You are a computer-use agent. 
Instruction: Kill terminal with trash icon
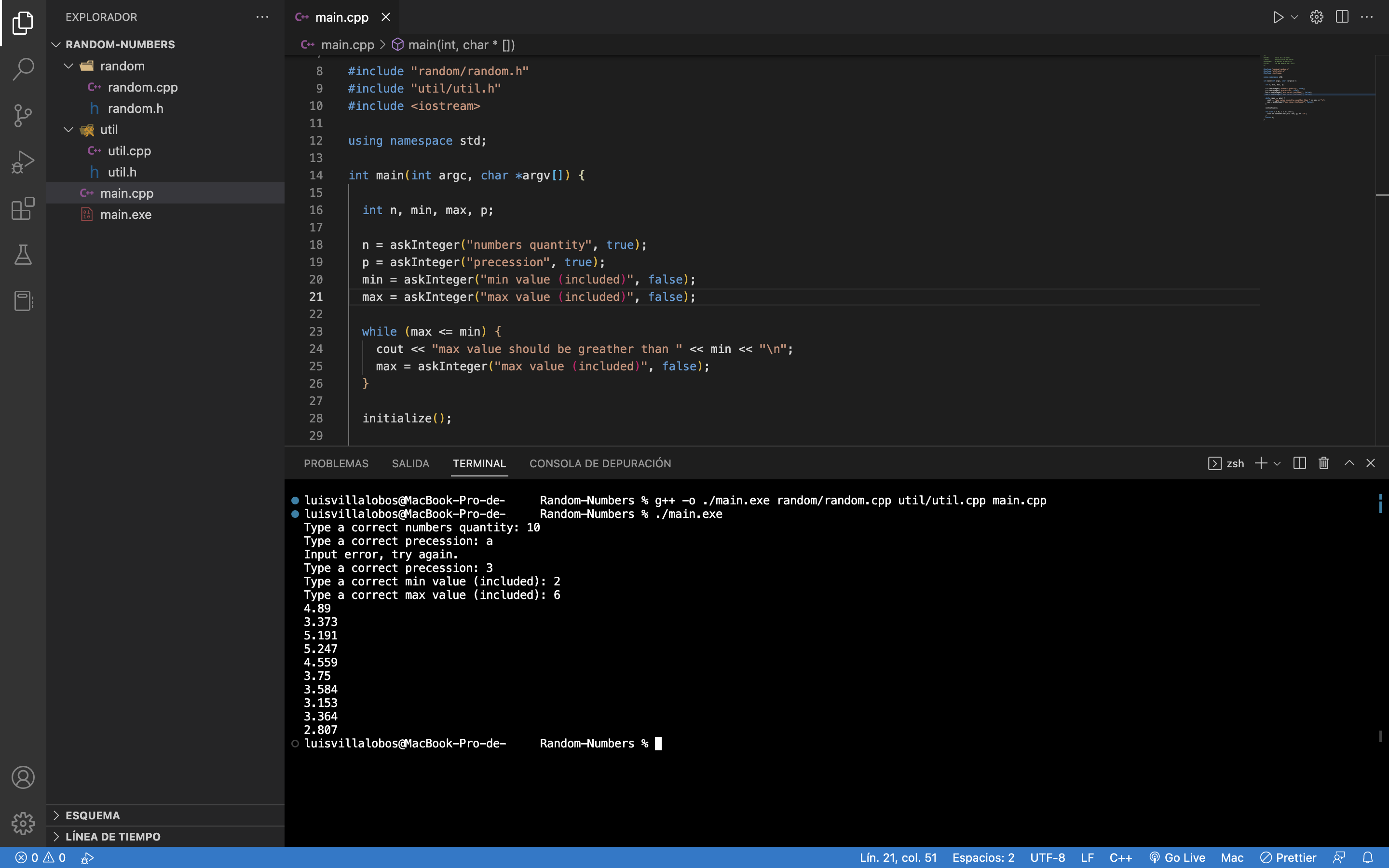1324,463
